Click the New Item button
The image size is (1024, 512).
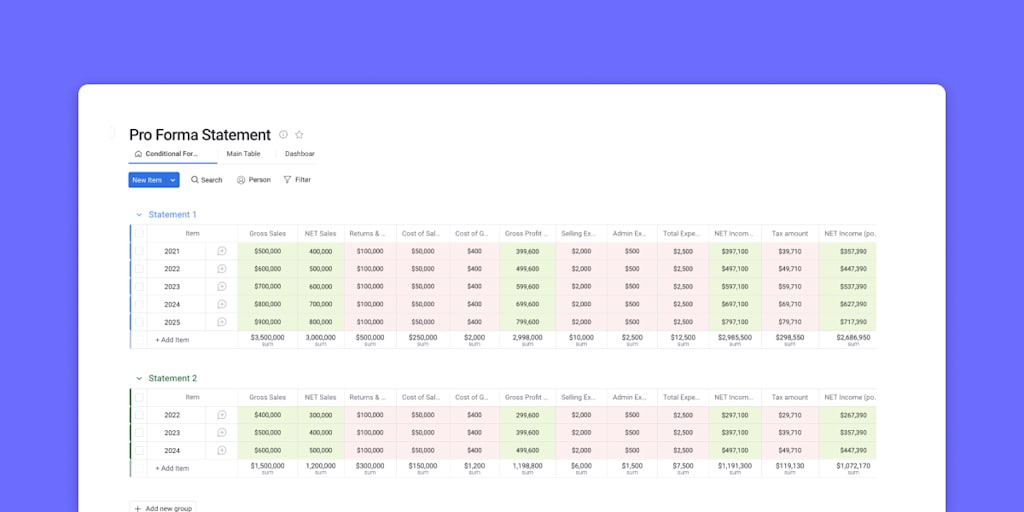coord(147,180)
